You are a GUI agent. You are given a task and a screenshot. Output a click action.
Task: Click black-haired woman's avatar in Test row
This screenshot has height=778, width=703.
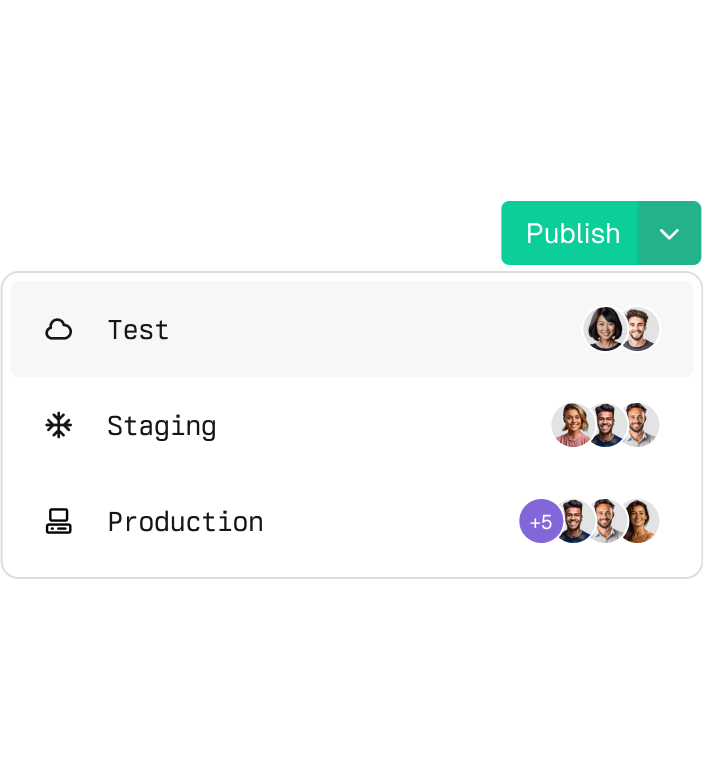tap(603, 329)
